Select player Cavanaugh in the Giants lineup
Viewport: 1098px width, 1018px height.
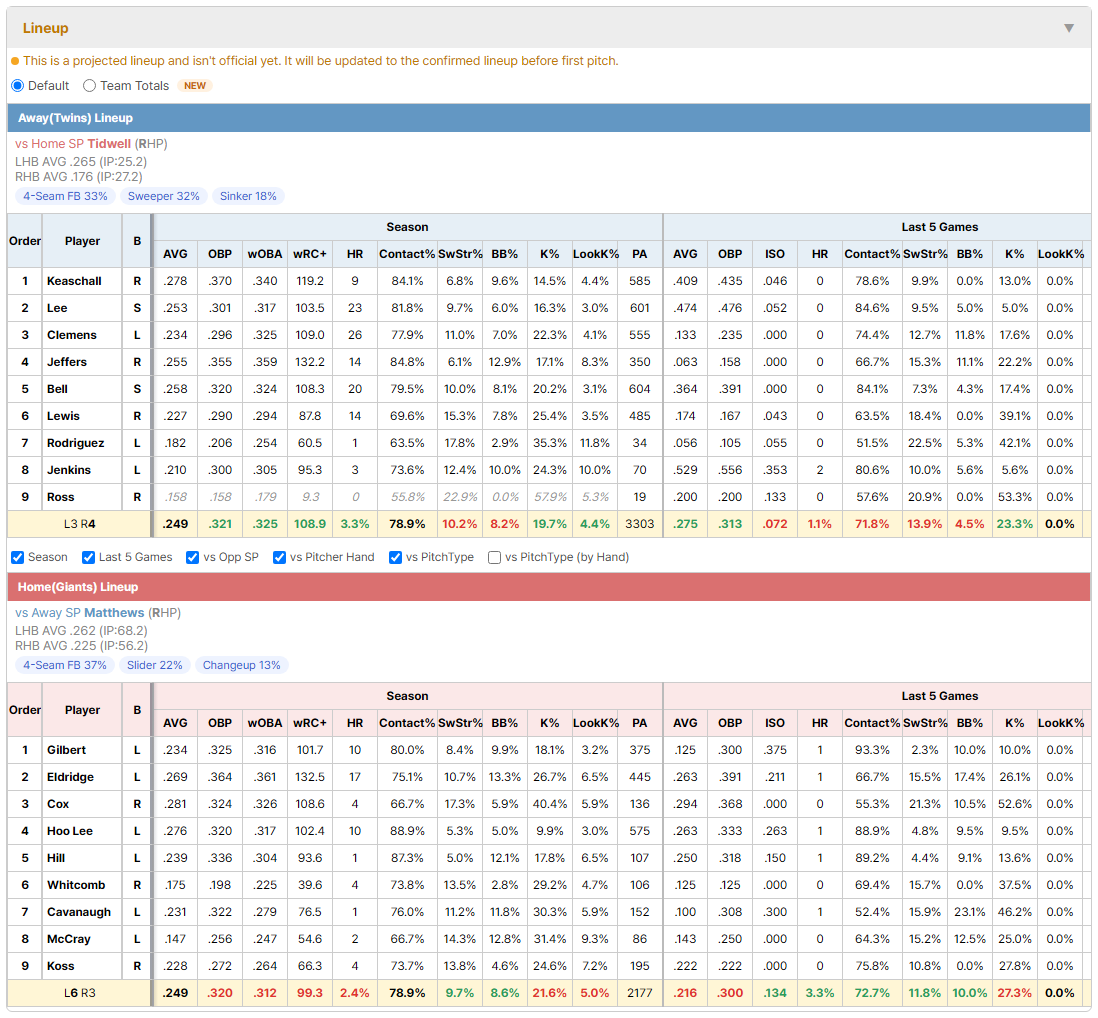point(79,912)
